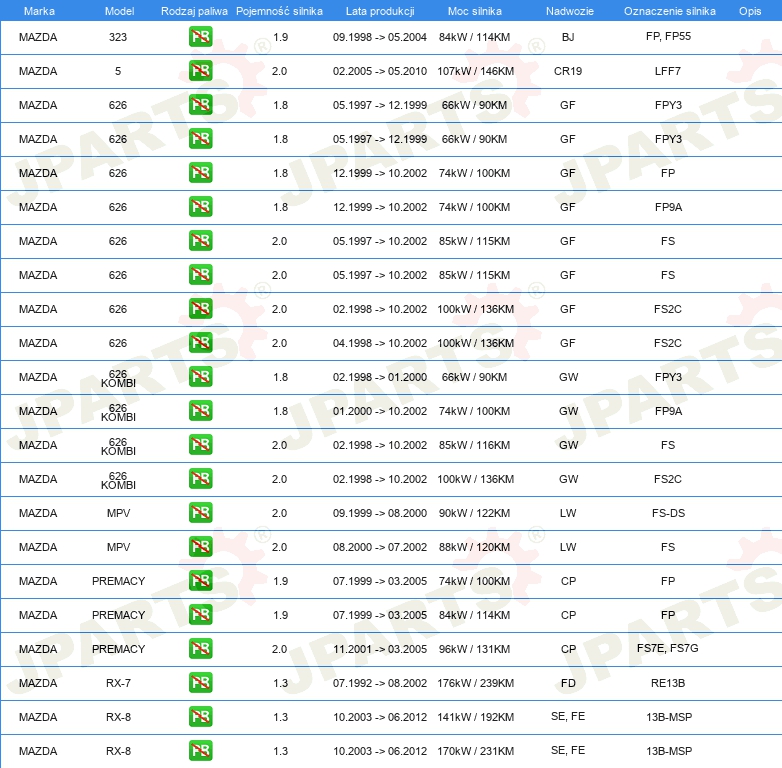Click production years '09.1999 -> 08.2000'
Screen dimensions: 782x768
pyautogui.click(x=380, y=513)
